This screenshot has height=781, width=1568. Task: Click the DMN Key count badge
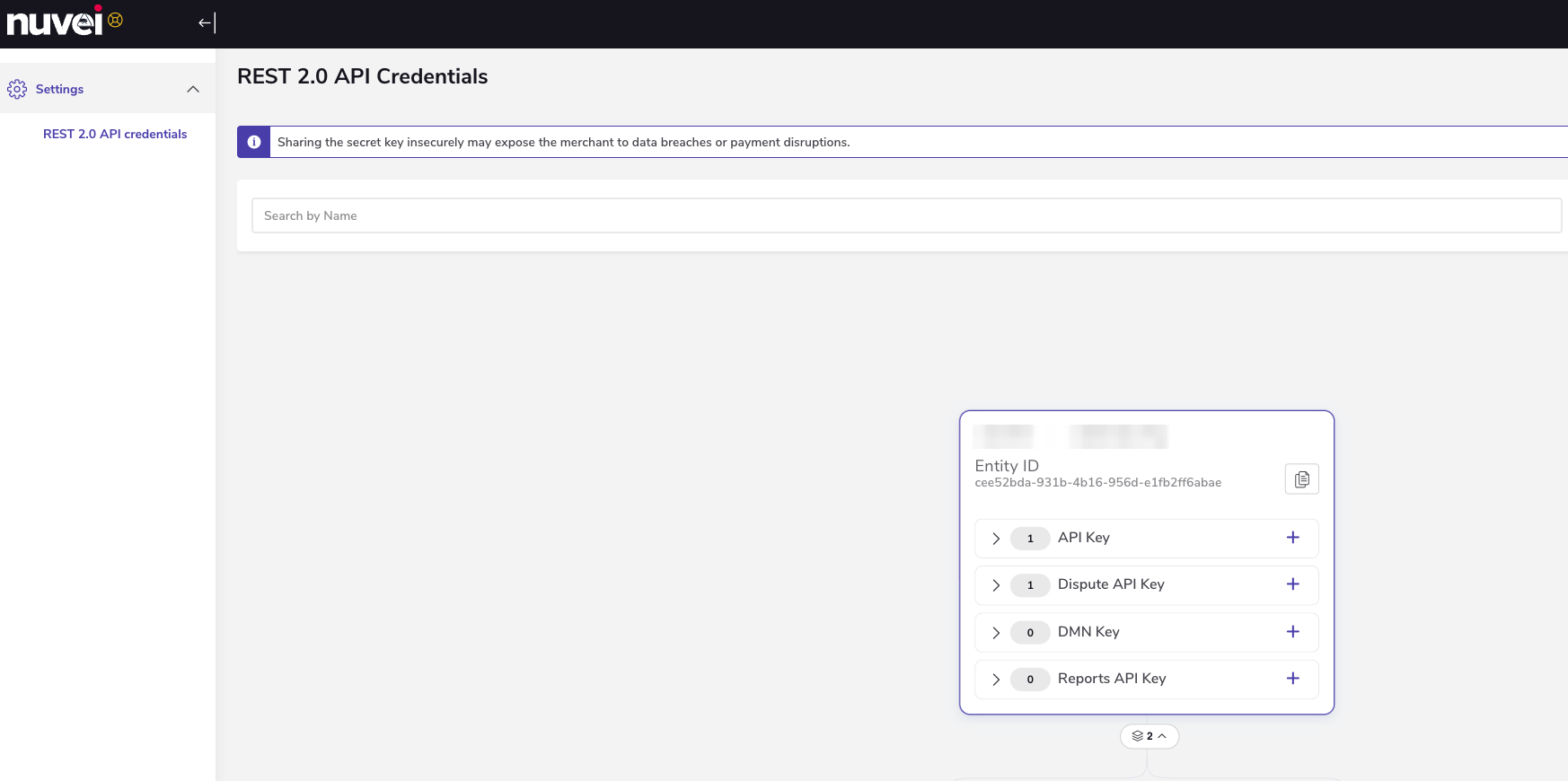pyautogui.click(x=1030, y=633)
